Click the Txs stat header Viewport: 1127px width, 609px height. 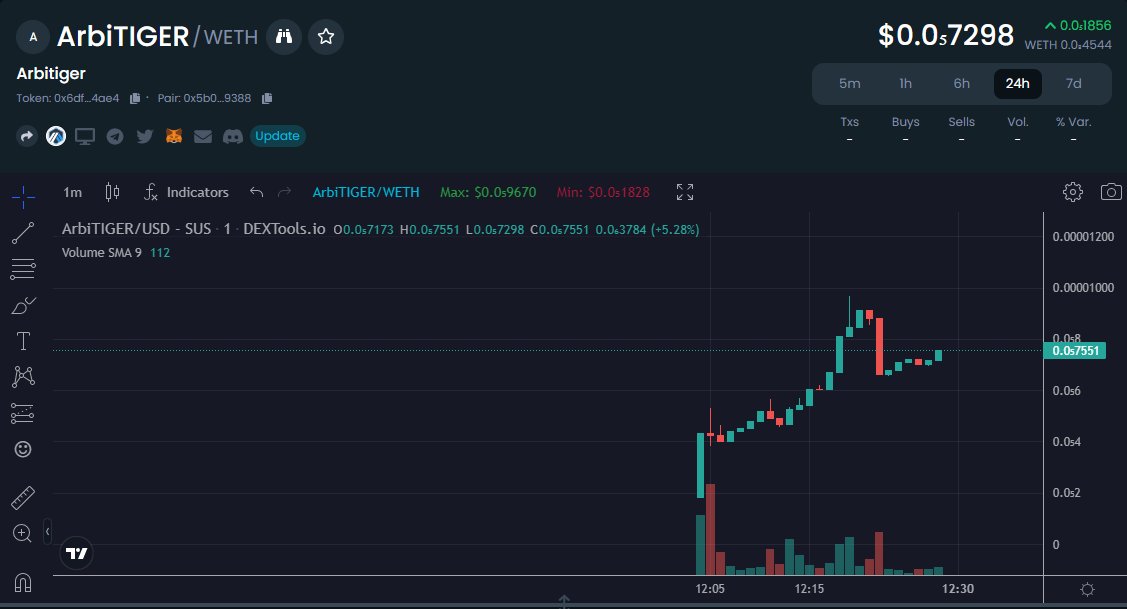pos(850,122)
